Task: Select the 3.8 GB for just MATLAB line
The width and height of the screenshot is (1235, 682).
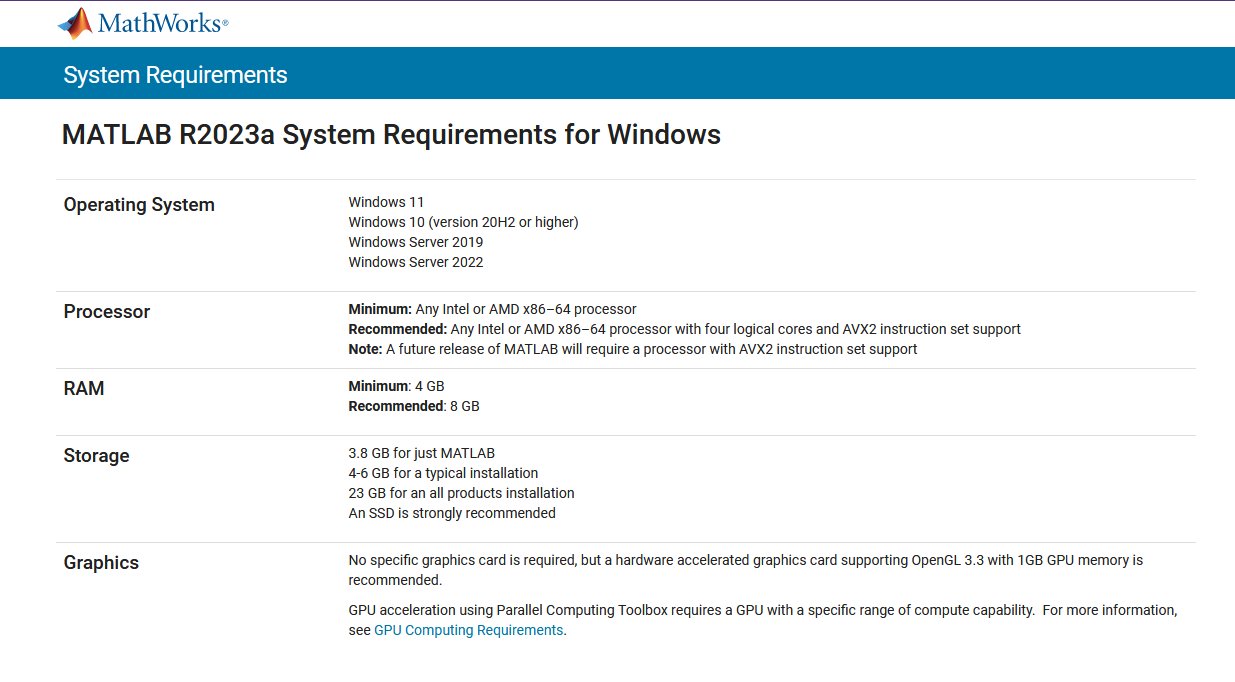Action: [x=421, y=453]
